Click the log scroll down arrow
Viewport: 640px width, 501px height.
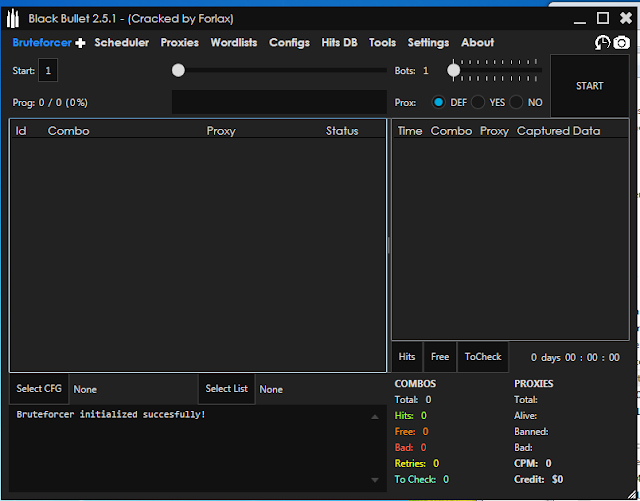point(374,481)
